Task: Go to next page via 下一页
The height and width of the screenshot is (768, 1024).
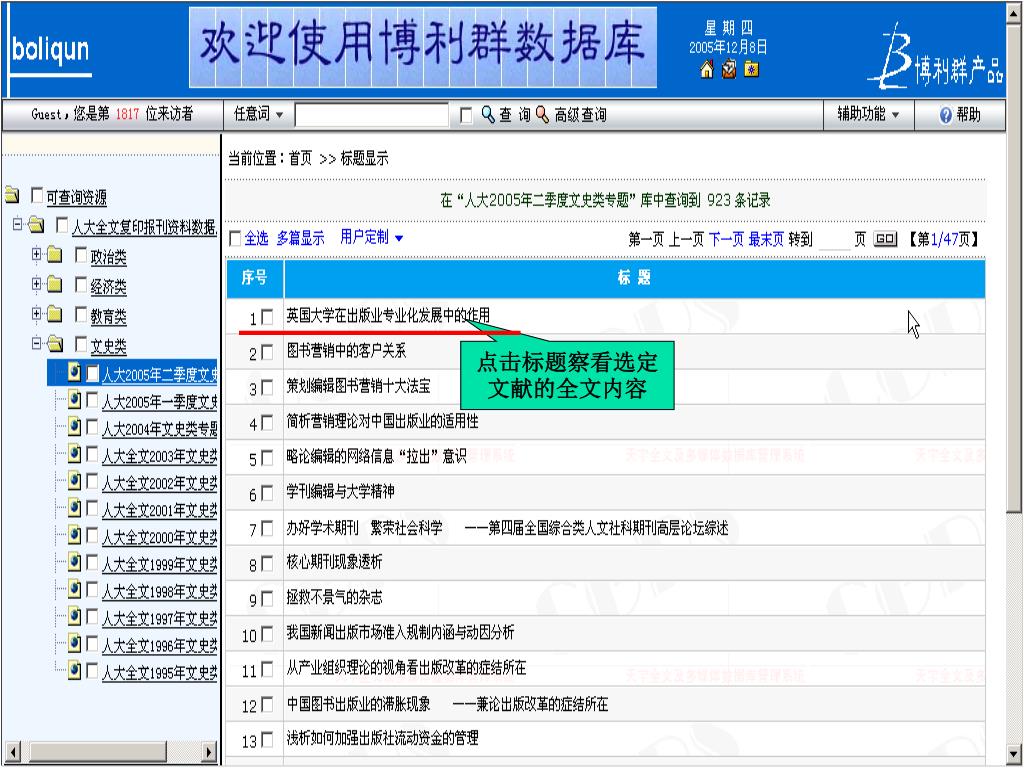Action: tap(726, 240)
